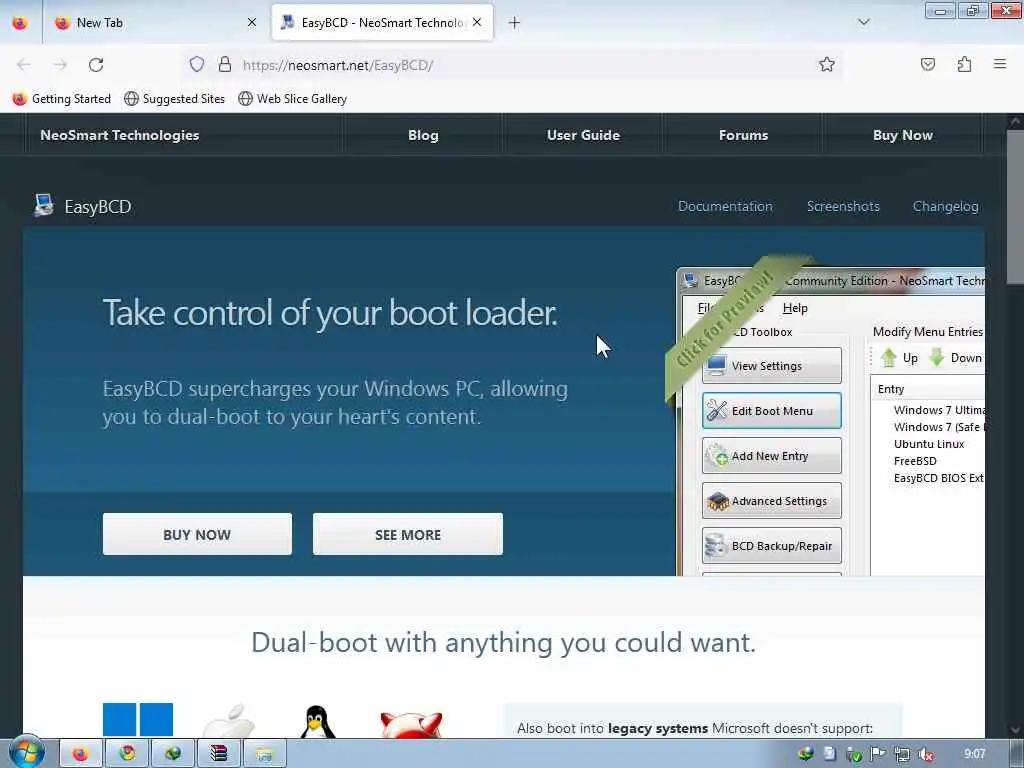Open NeoSmart Technologies home link
This screenshot has width=1024, height=768.
point(120,135)
